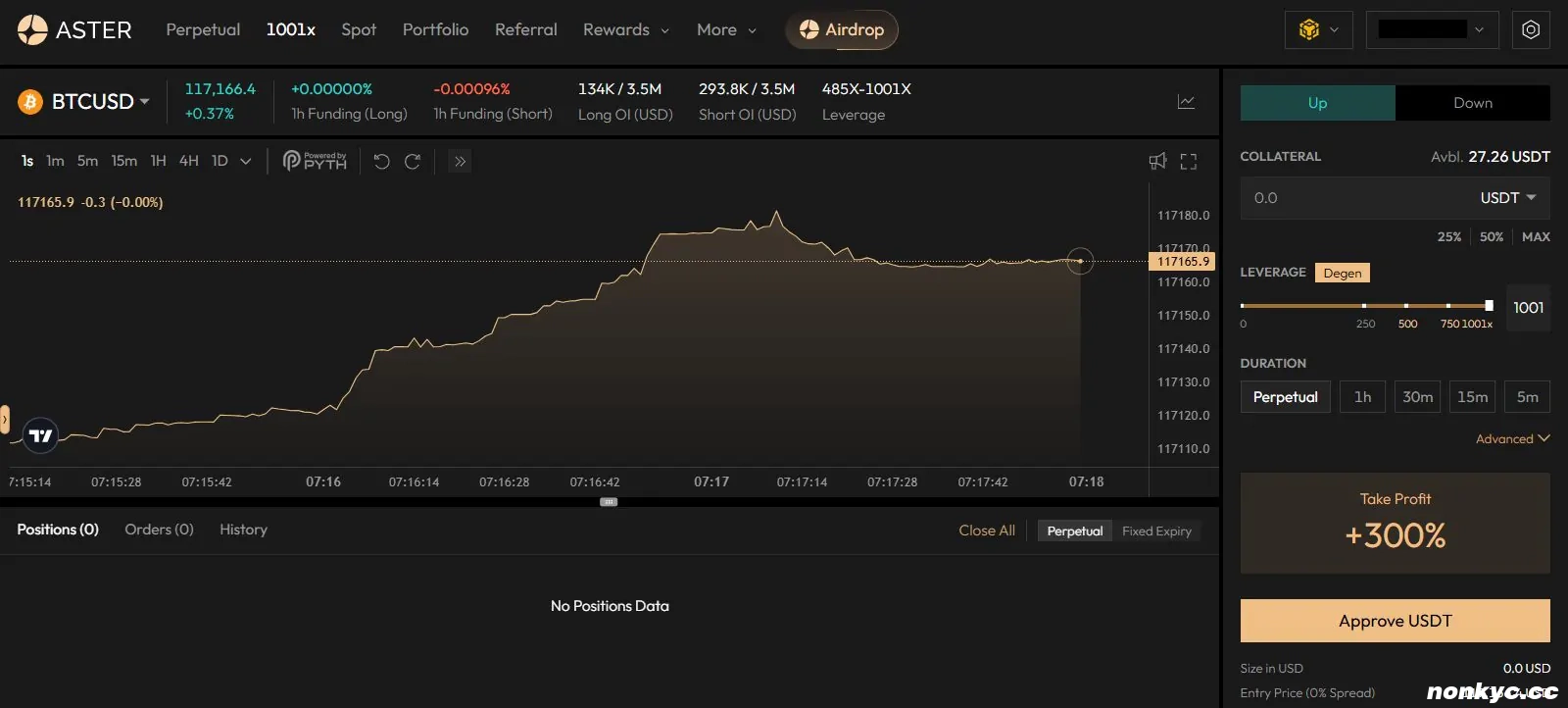Select 1H chart interval
The height and width of the screenshot is (708, 1568).
[x=158, y=161]
